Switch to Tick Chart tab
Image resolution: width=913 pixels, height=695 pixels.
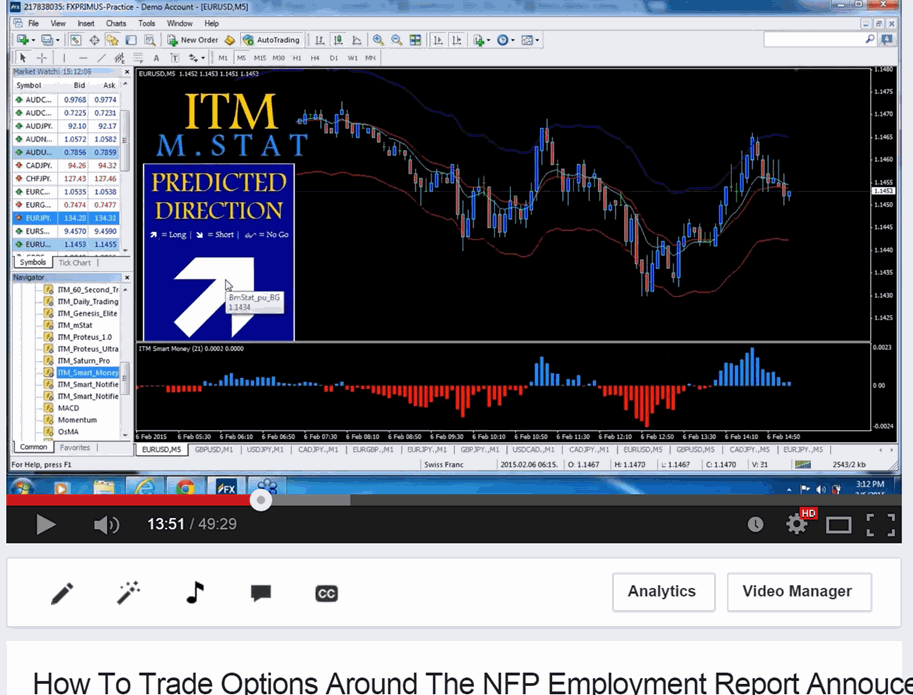tap(75, 263)
